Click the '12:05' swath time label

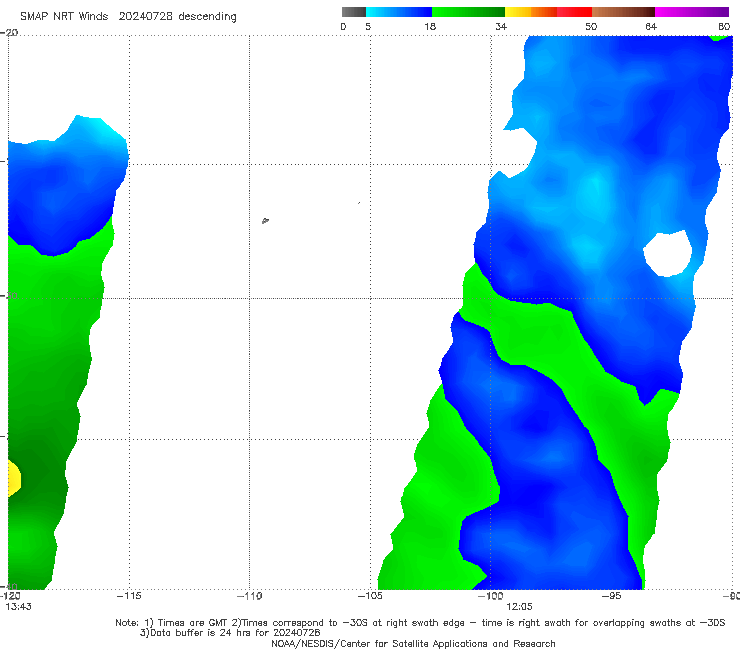(519, 607)
